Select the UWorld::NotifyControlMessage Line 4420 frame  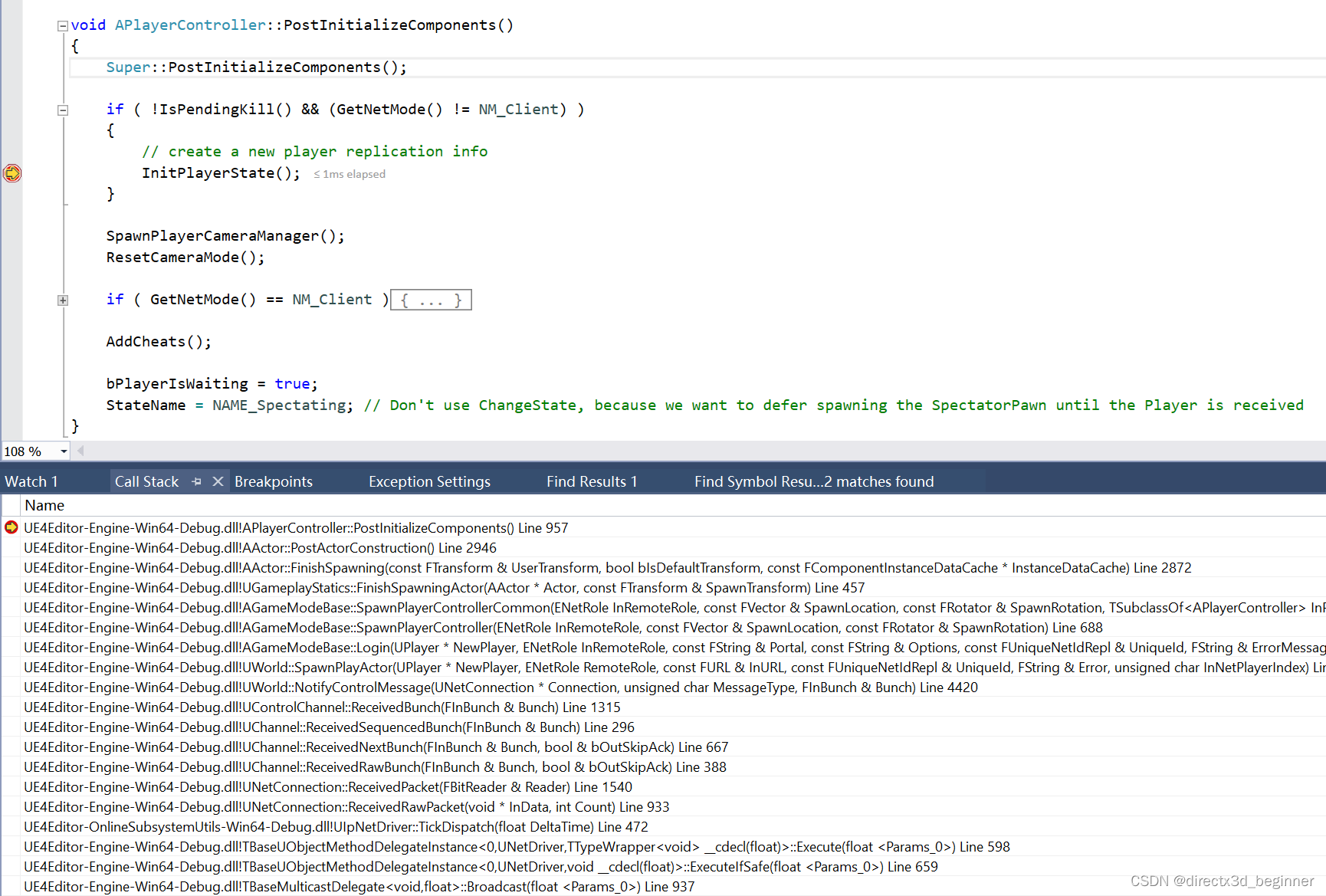click(x=501, y=687)
